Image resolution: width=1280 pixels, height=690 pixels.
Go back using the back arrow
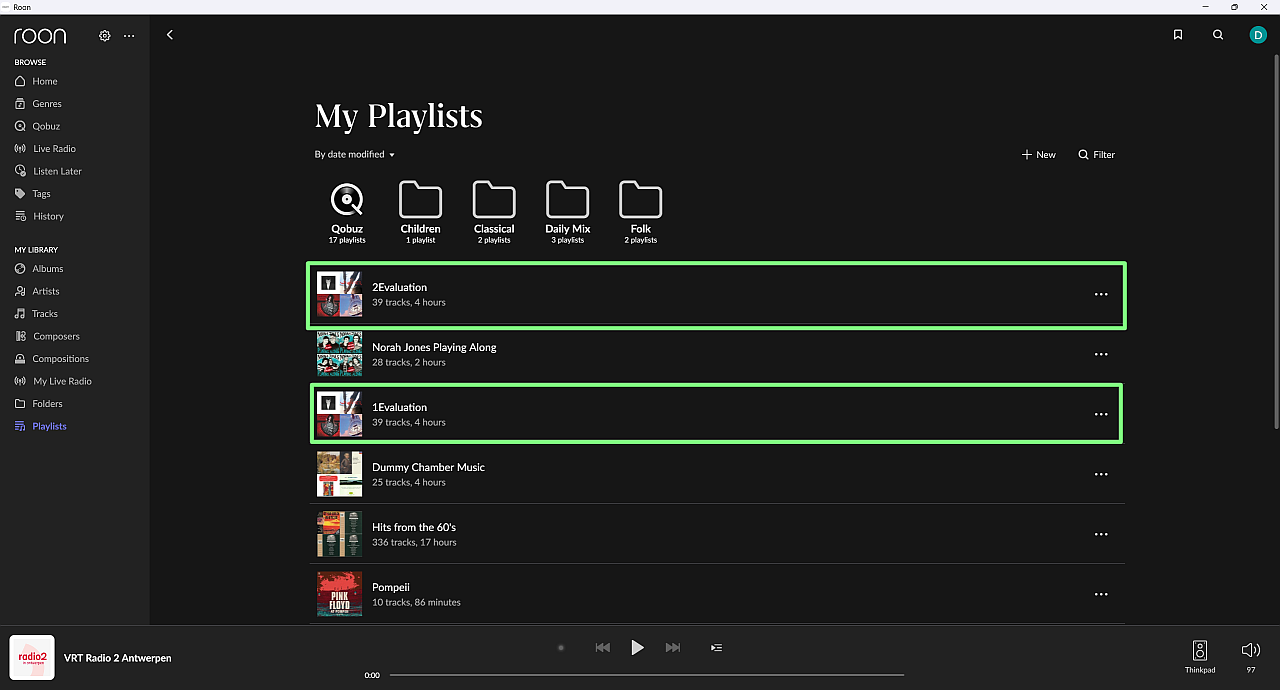pos(170,35)
